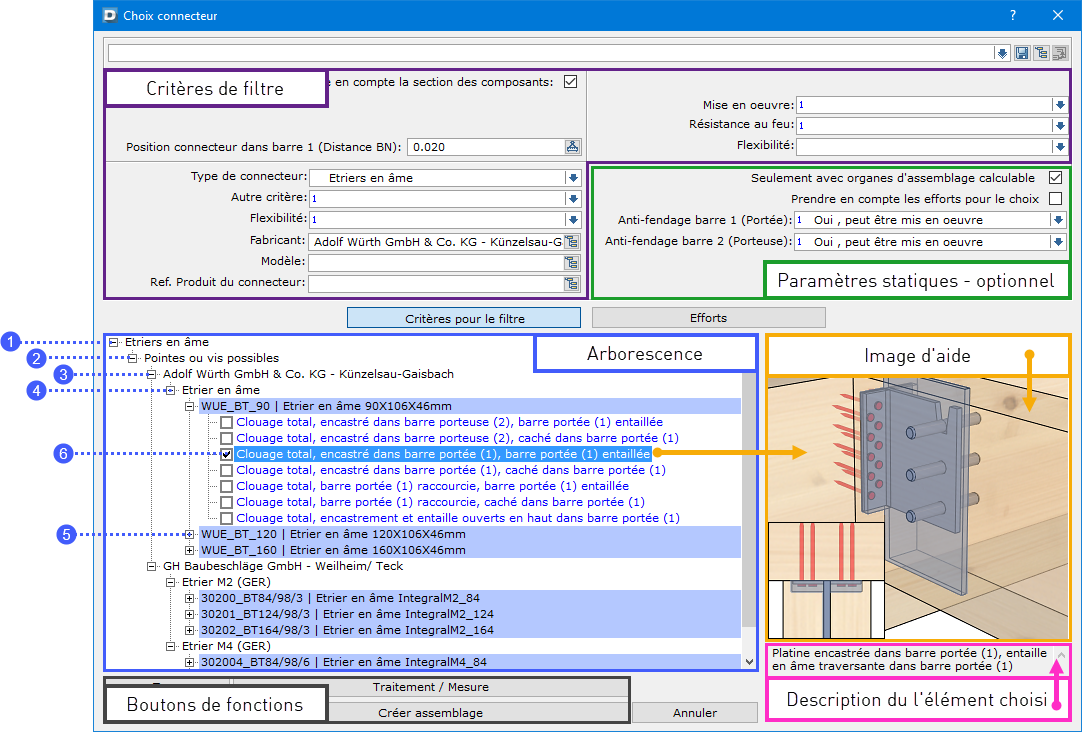Open the Anti-fendage barre 2 (Porteuse) dropdown

tap(1060, 242)
